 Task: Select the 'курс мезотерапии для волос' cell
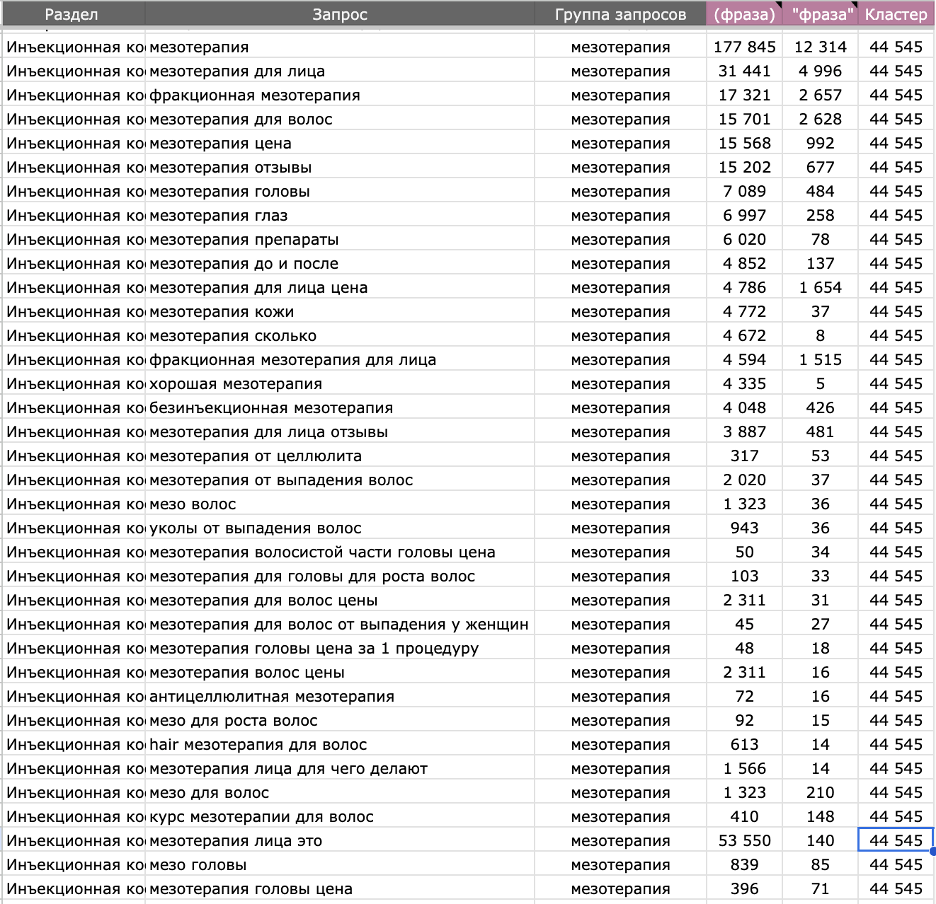click(x=340, y=817)
